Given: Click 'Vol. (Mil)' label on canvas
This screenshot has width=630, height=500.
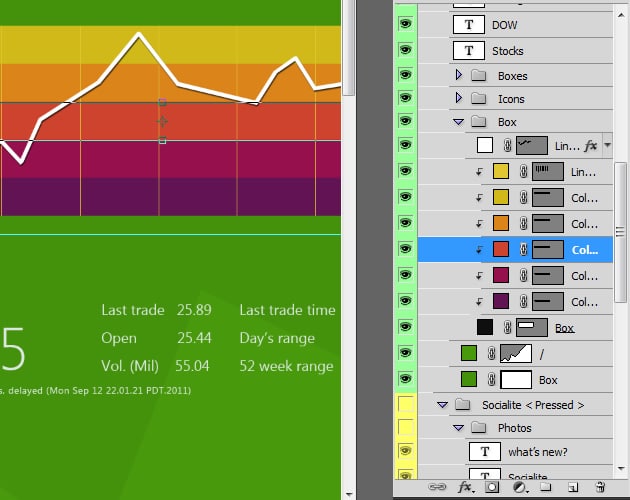Looking at the screenshot, I should tap(130, 366).
